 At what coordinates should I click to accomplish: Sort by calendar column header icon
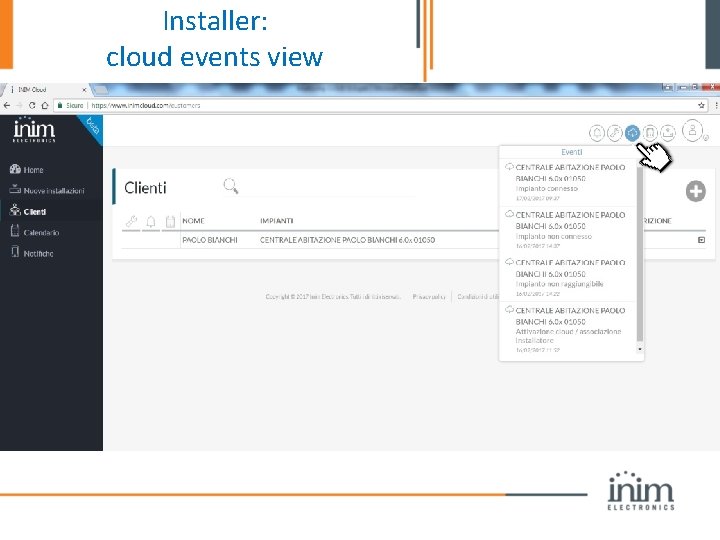(x=170, y=222)
